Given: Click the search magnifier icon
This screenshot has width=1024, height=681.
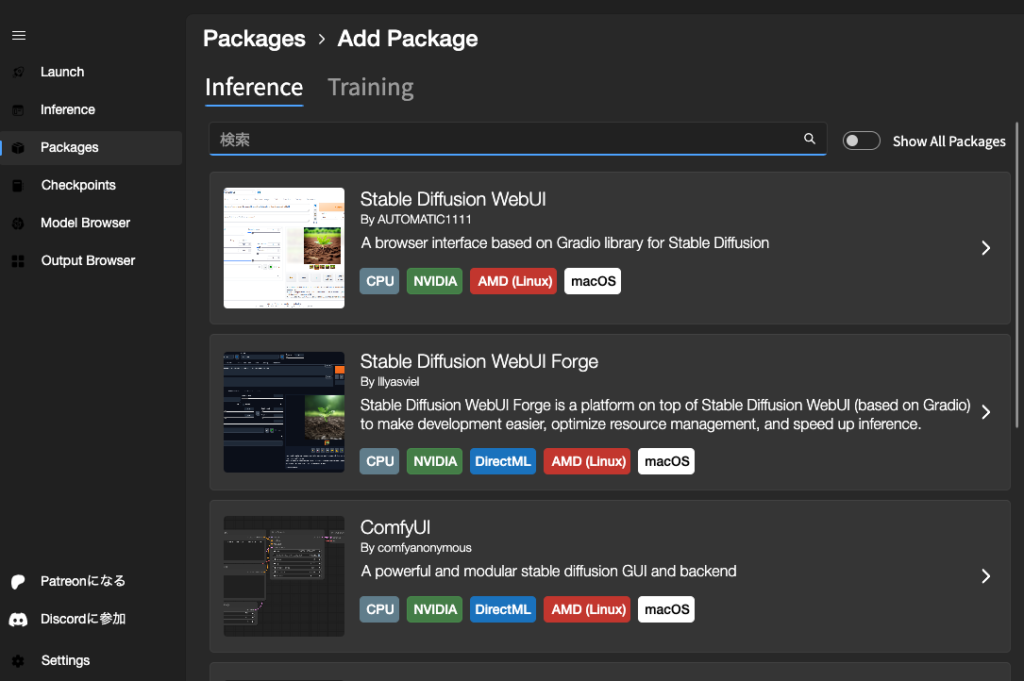Looking at the screenshot, I should pyautogui.click(x=810, y=139).
